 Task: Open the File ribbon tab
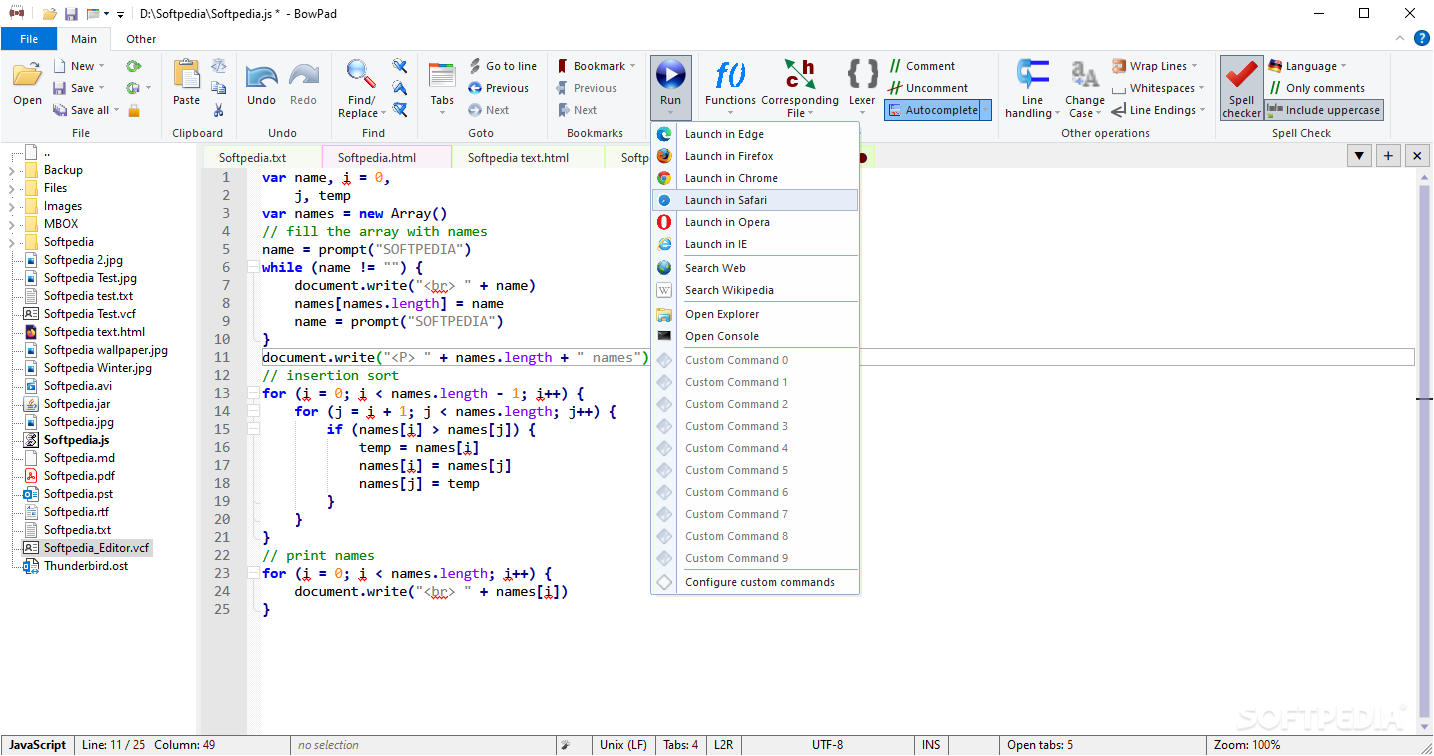point(29,39)
